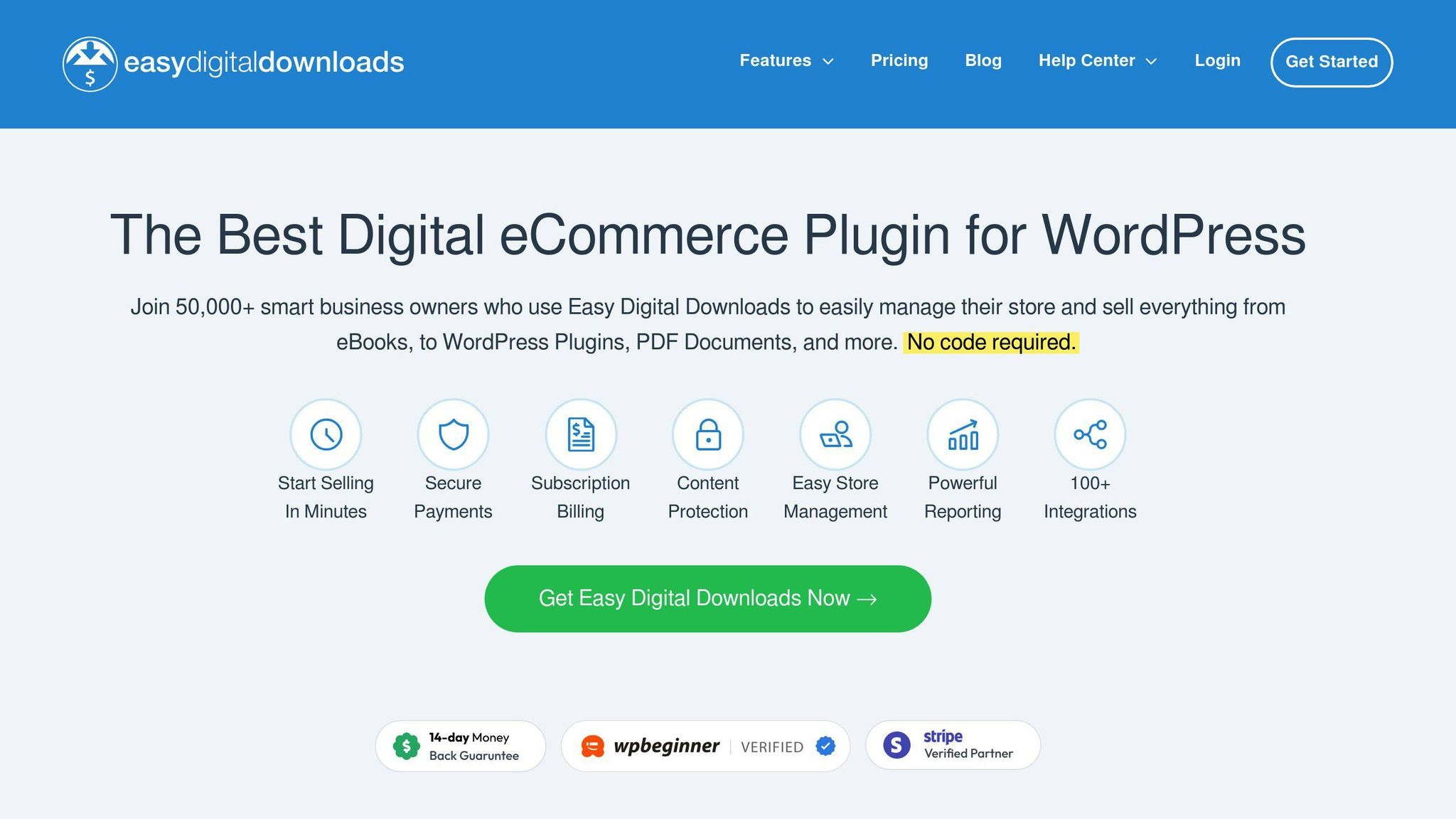Viewport: 1456px width, 819px height.
Task: Click the Stripe Verified Partner text
Action: tap(968, 744)
